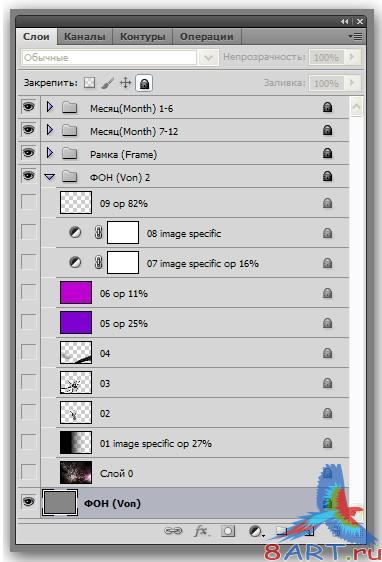Show the 06 op 11% layer

point(29,291)
